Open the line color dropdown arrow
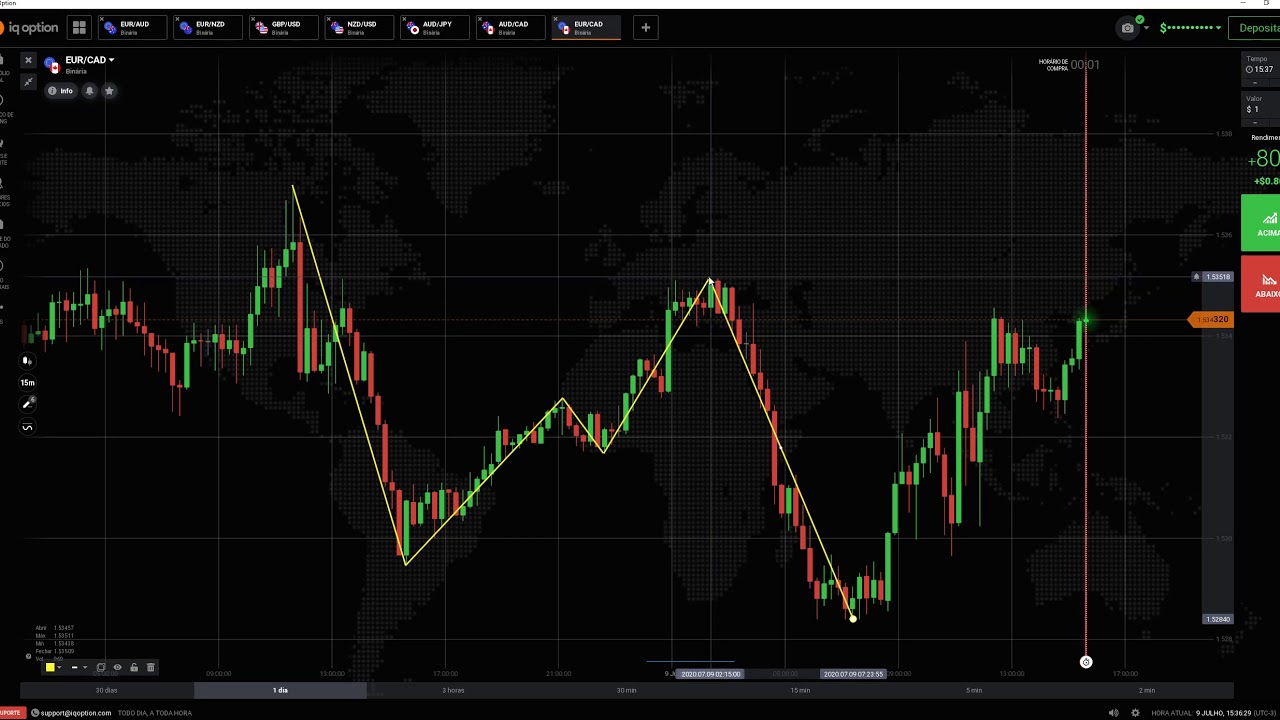The image size is (1280, 720). [59, 667]
